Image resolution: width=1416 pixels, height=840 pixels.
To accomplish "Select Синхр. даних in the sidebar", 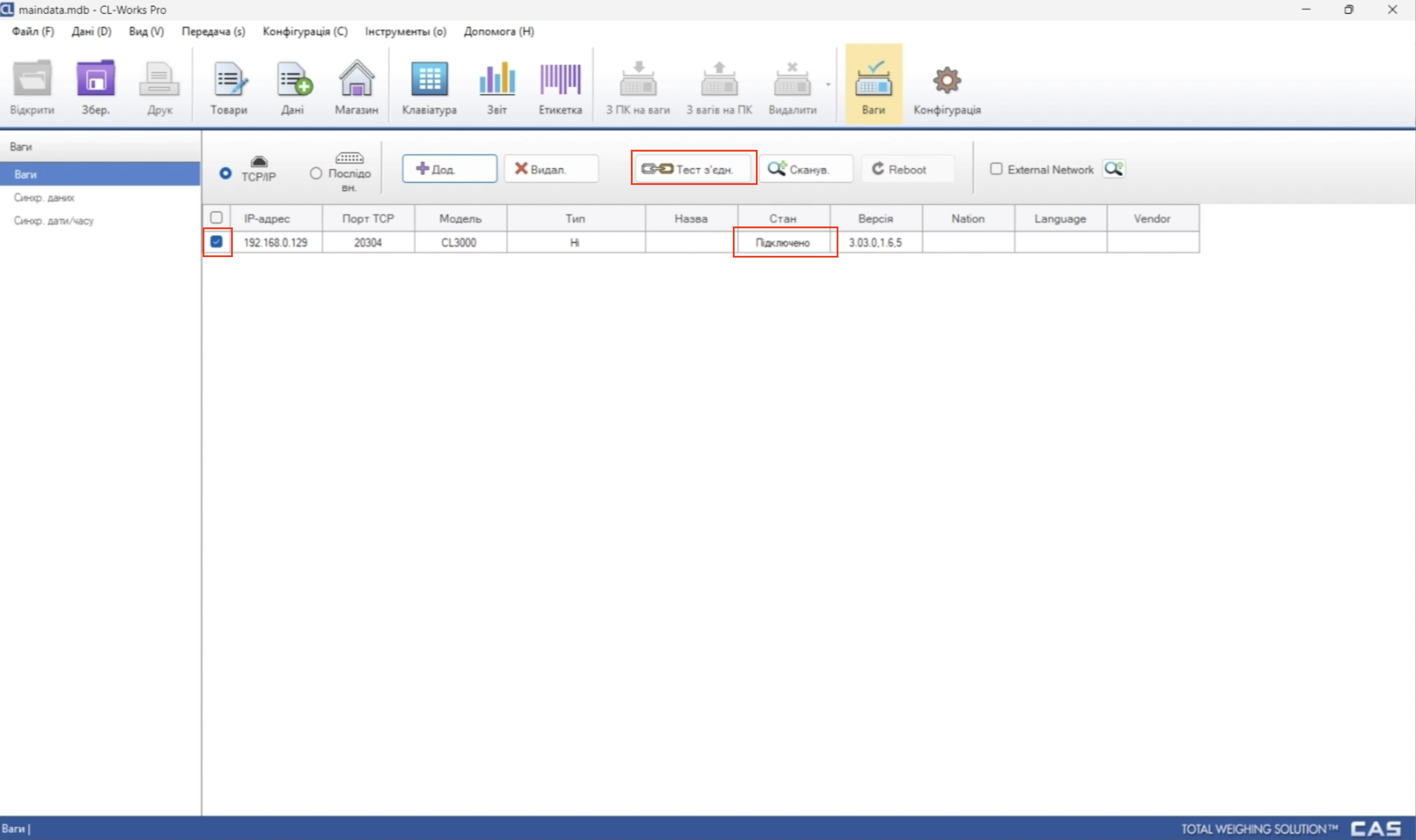I will pyautogui.click(x=44, y=198).
